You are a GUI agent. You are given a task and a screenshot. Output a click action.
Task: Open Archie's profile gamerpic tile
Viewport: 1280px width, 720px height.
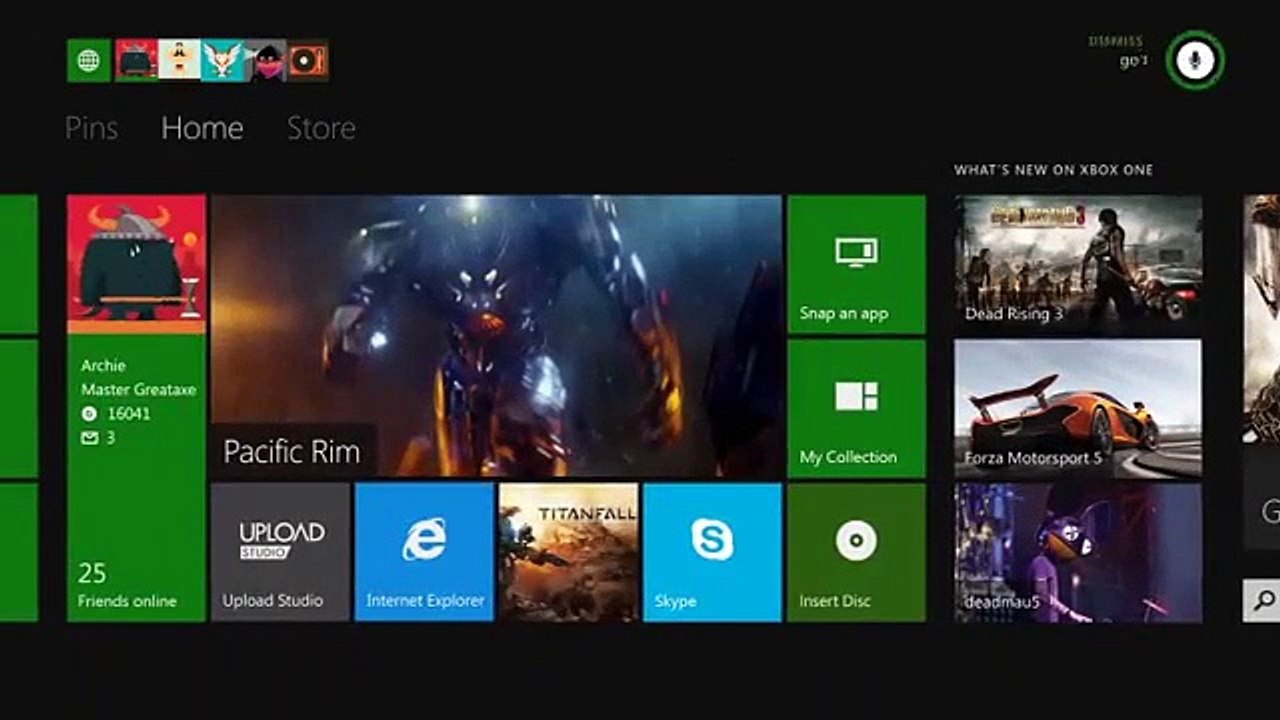pyautogui.click(x=137, y=264)
